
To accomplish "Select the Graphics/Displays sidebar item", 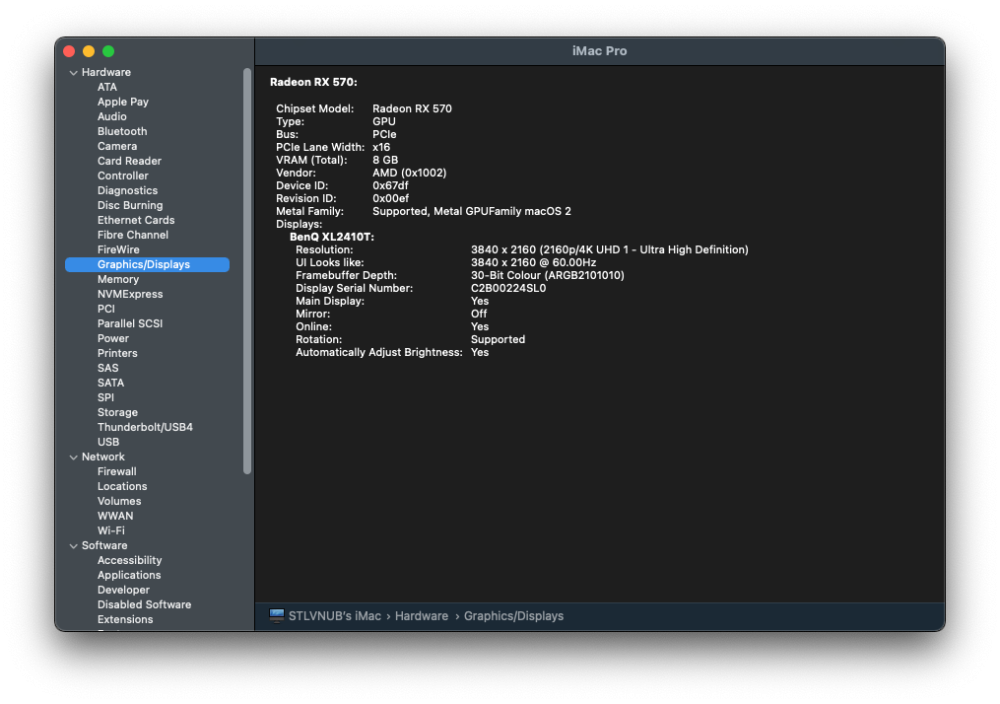I will tap(147, 264).
